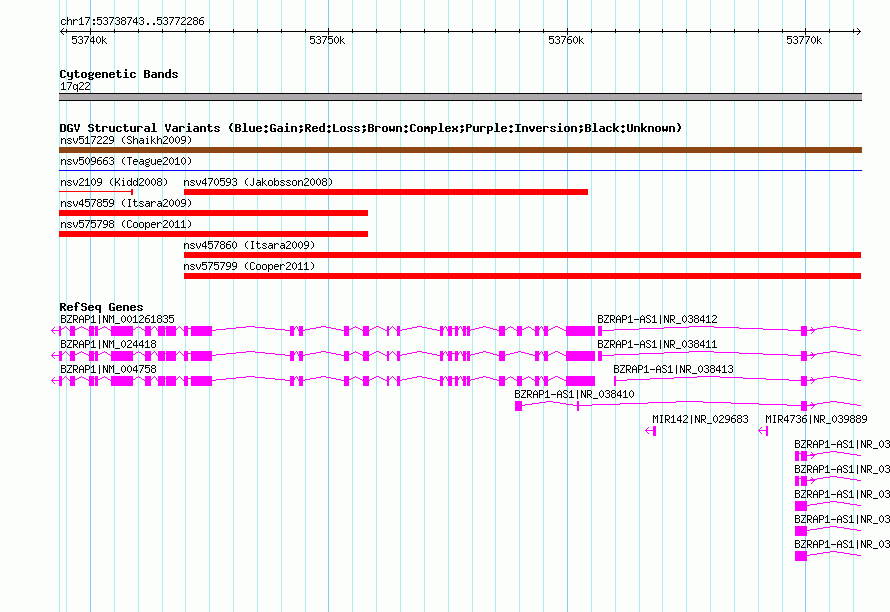
Task: Click the 53750k ruler label
Action: [x=327, y=40]
